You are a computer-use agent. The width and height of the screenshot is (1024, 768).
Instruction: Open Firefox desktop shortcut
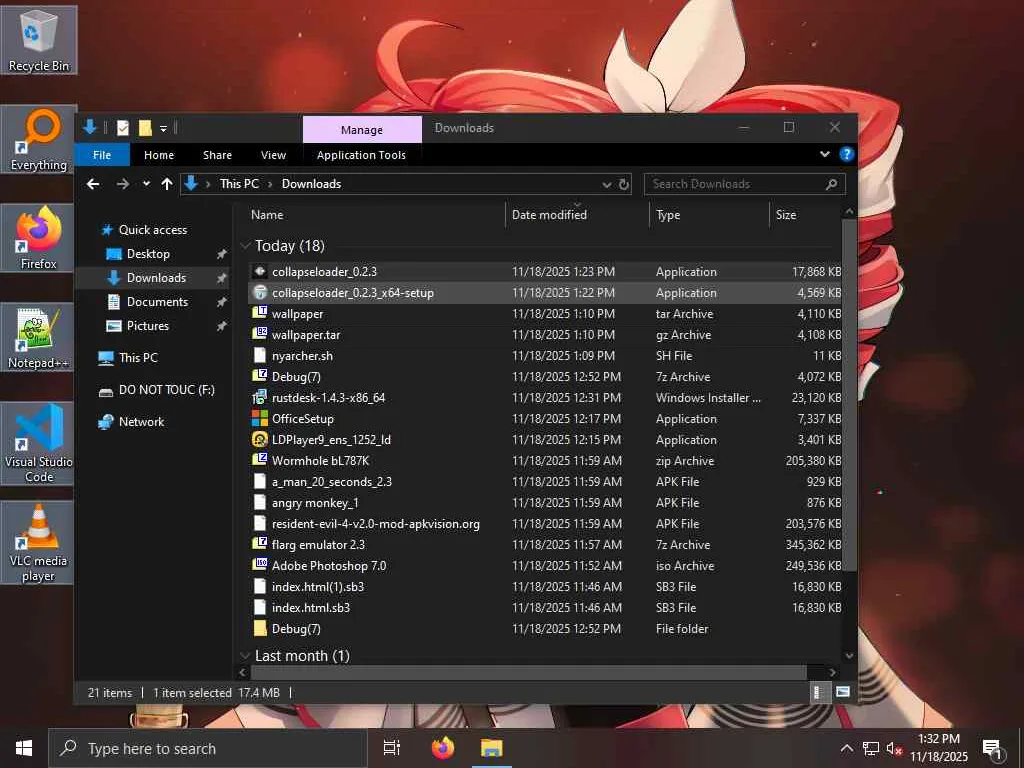pyautogui.click(x=39, y=238)
